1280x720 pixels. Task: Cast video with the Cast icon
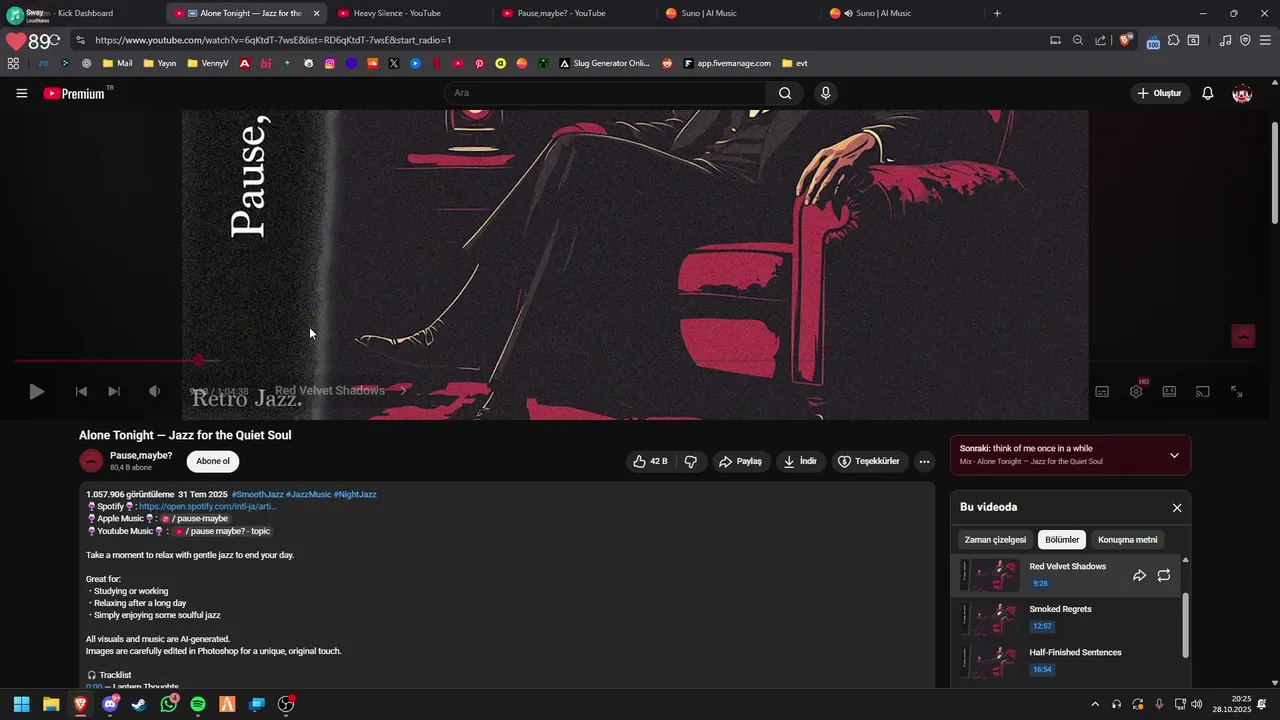tap(1203, 391)
